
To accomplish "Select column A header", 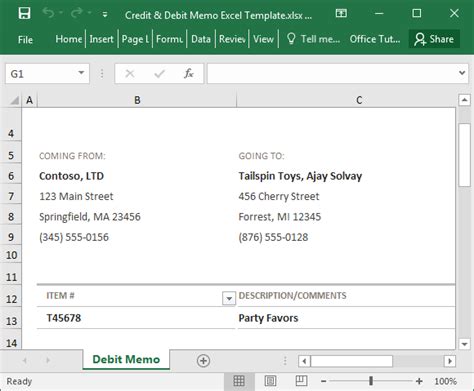I will pyautogui.click(x=29, y=100).
